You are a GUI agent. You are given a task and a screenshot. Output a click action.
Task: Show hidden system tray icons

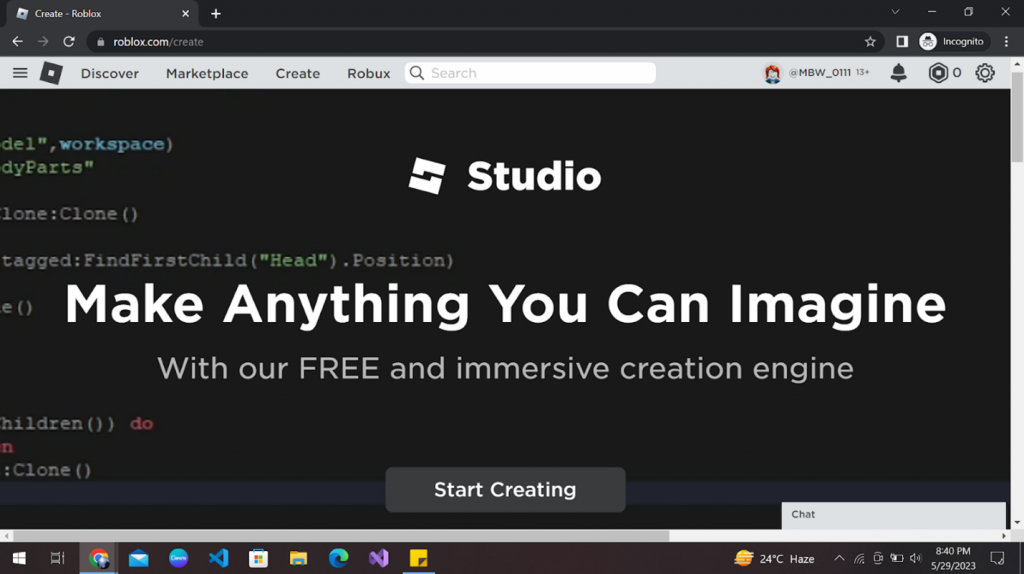point(839,558)
